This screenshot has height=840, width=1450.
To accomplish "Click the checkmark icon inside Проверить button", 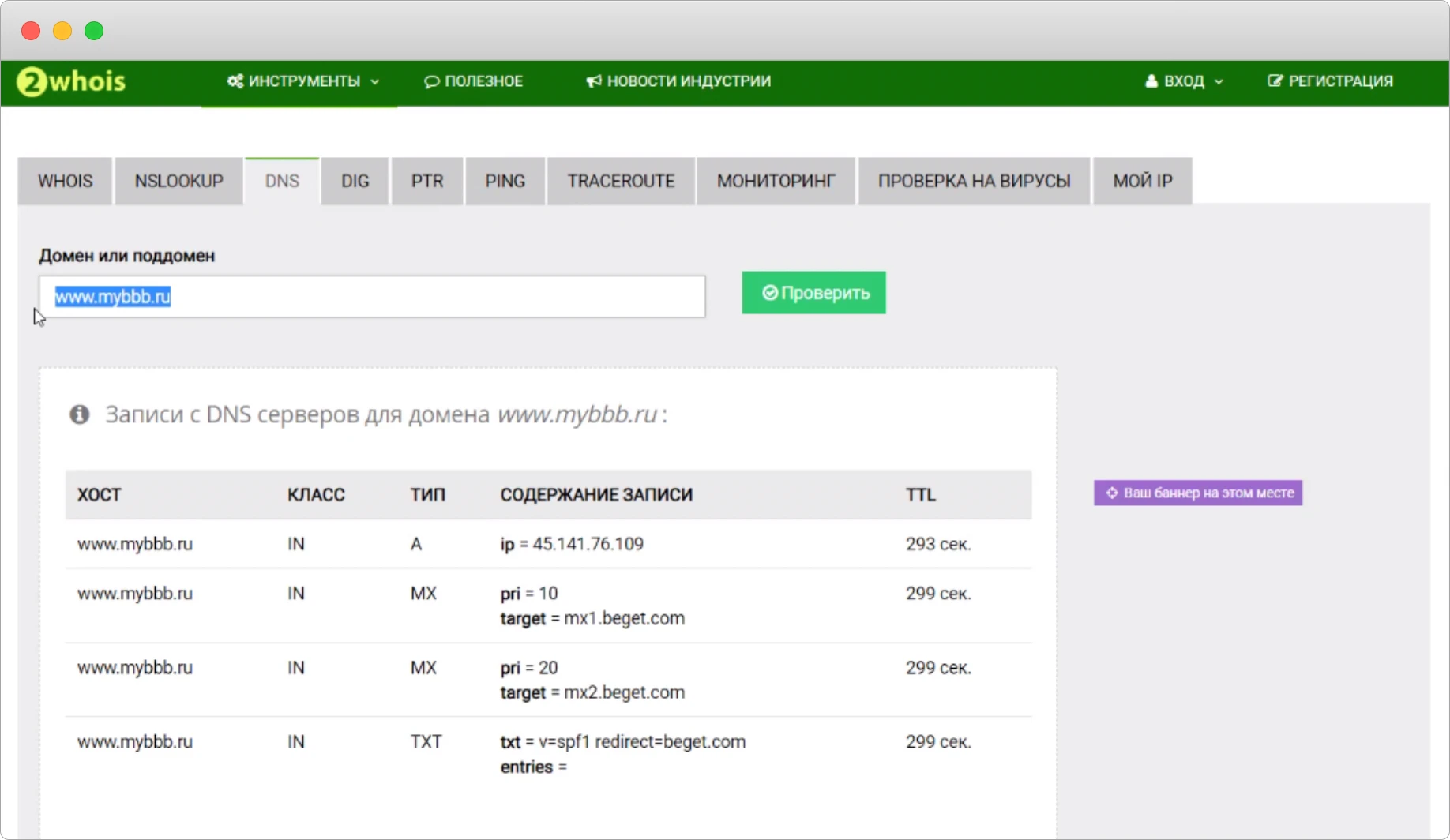I will tap(770, 292).
